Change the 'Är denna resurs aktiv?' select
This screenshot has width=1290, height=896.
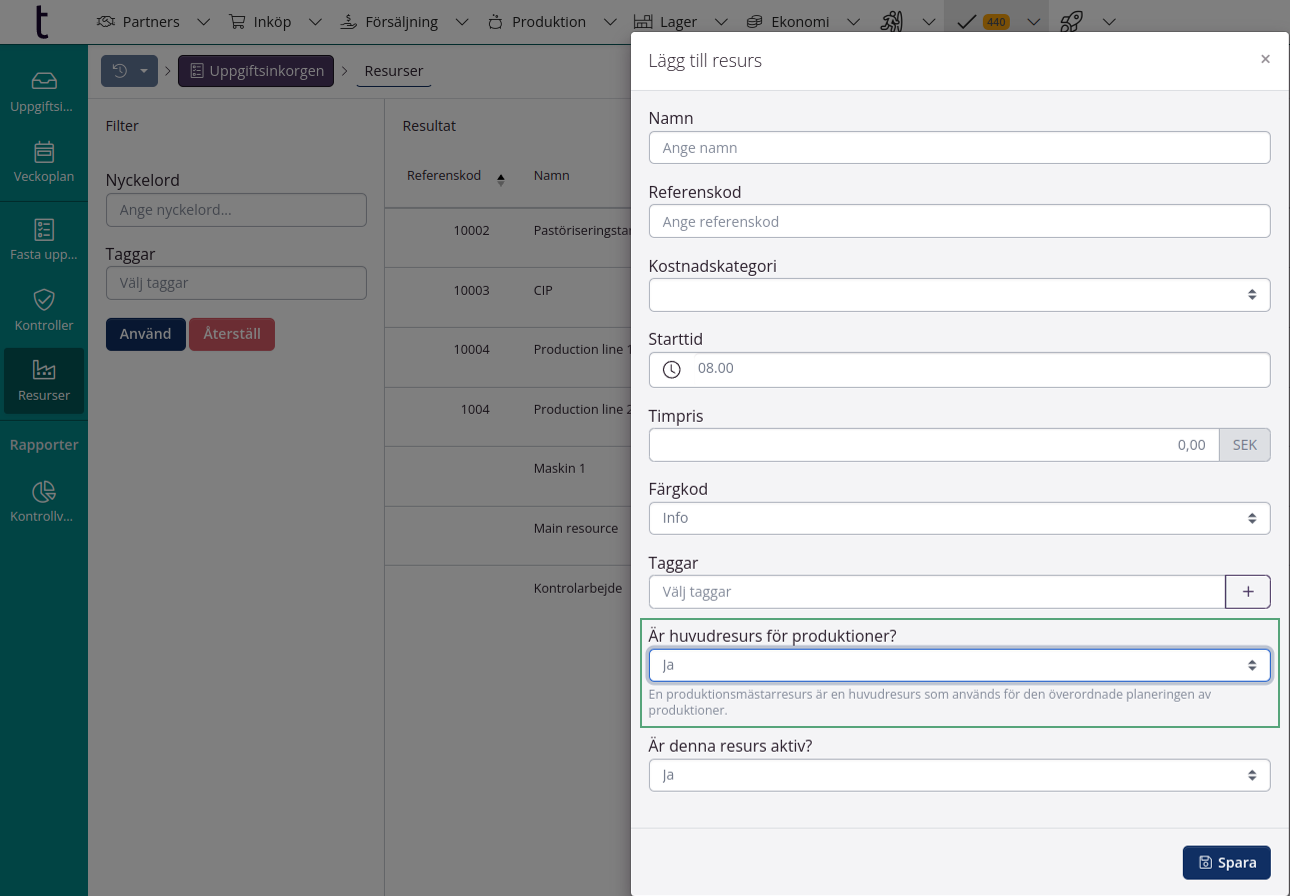coord(959,775)
